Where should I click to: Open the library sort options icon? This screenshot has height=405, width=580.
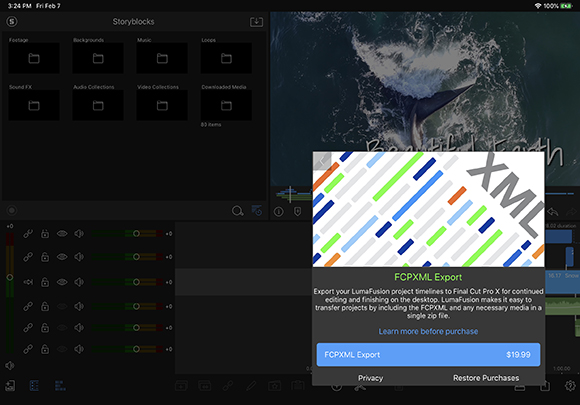coord(257,210)
